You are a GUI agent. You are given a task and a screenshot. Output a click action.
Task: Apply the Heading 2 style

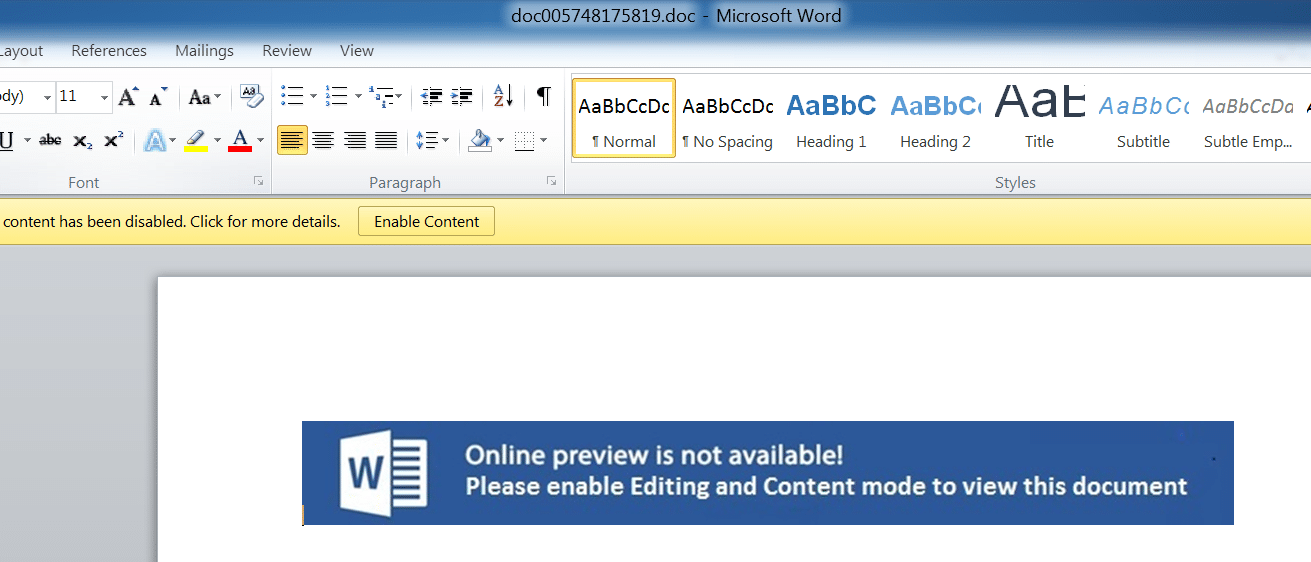click(x=935, y=118)
